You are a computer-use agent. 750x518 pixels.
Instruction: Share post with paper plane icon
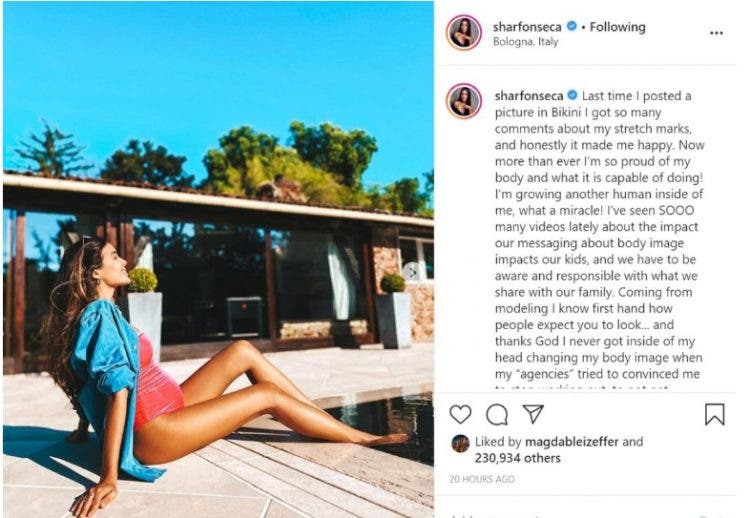pos(533,414)
